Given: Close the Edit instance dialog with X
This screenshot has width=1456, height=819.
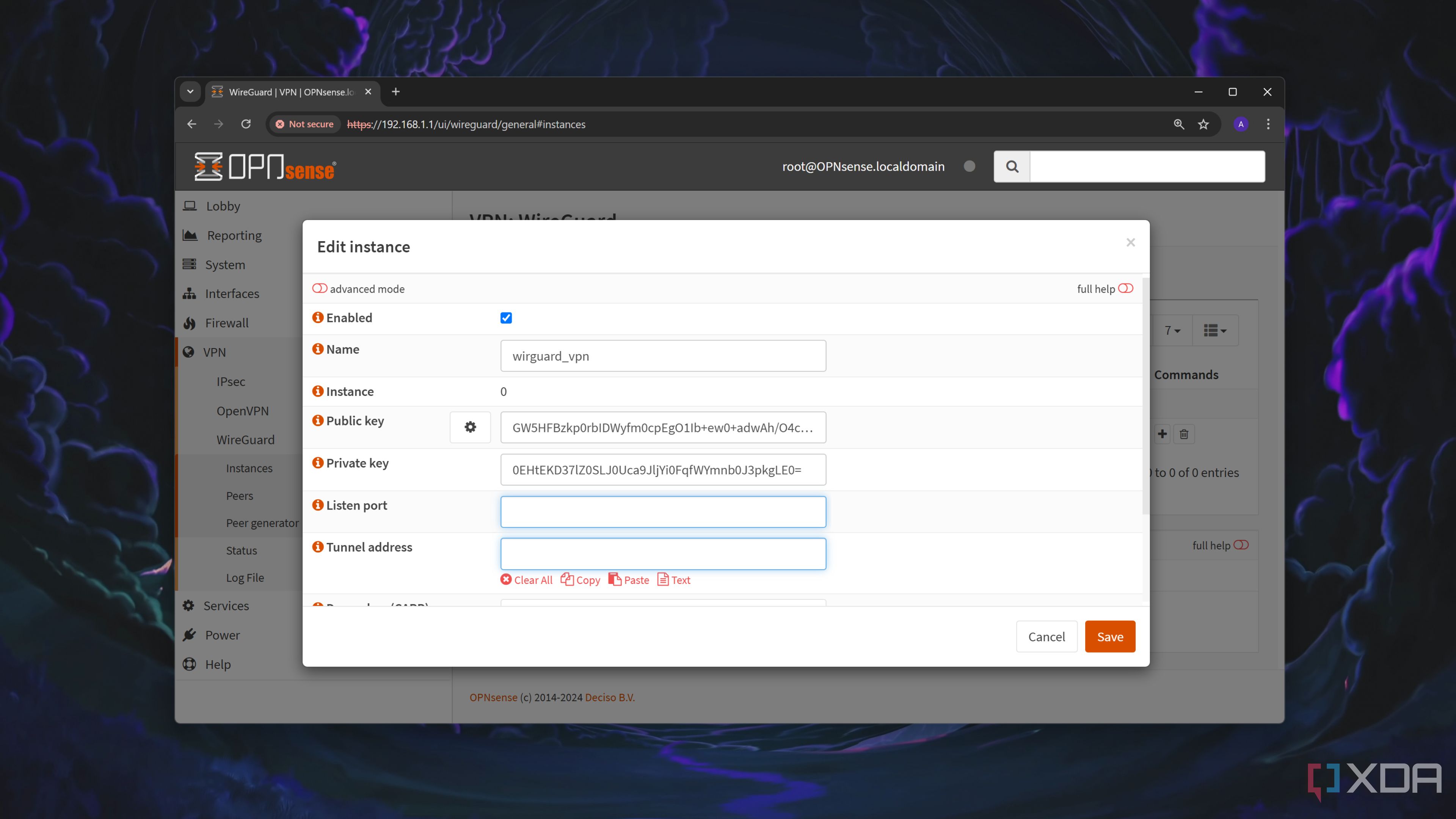Looking at the screenshot, I should click(1130, 243).
